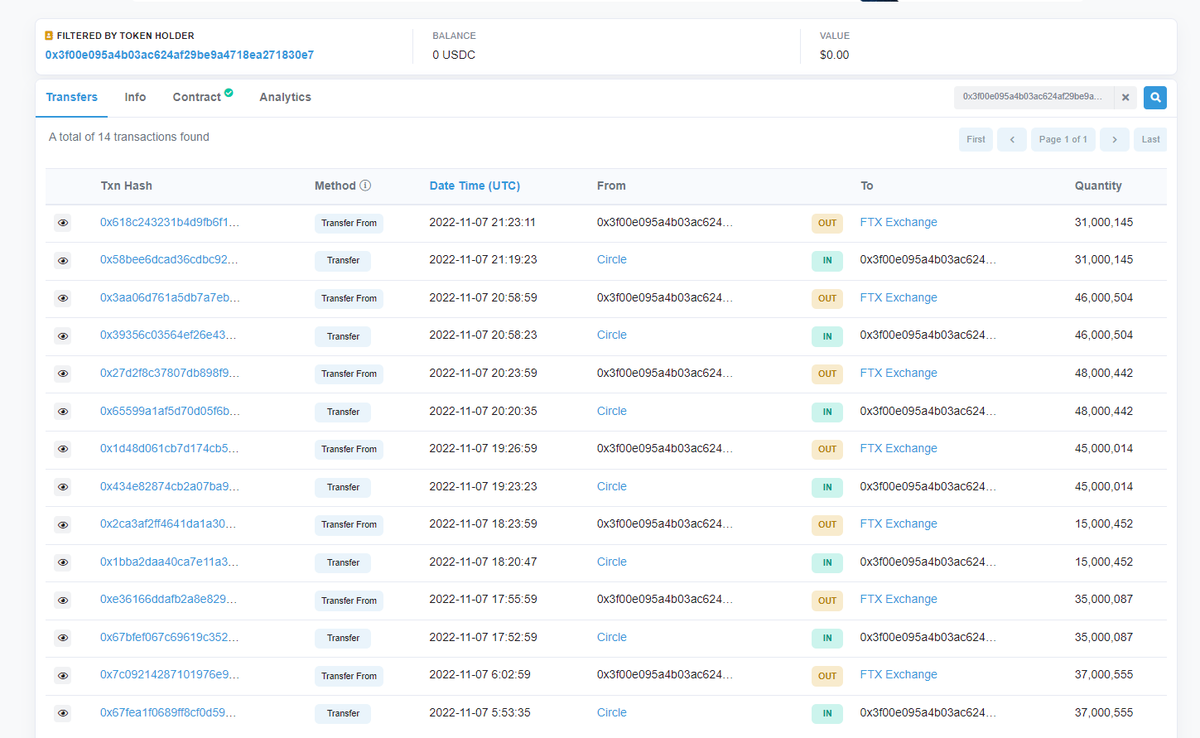Screen dimensions: 1200x738
Task: Open transaction 0x27d2f8c37807db898f9 hash link
Action: (x=170, y=373)
